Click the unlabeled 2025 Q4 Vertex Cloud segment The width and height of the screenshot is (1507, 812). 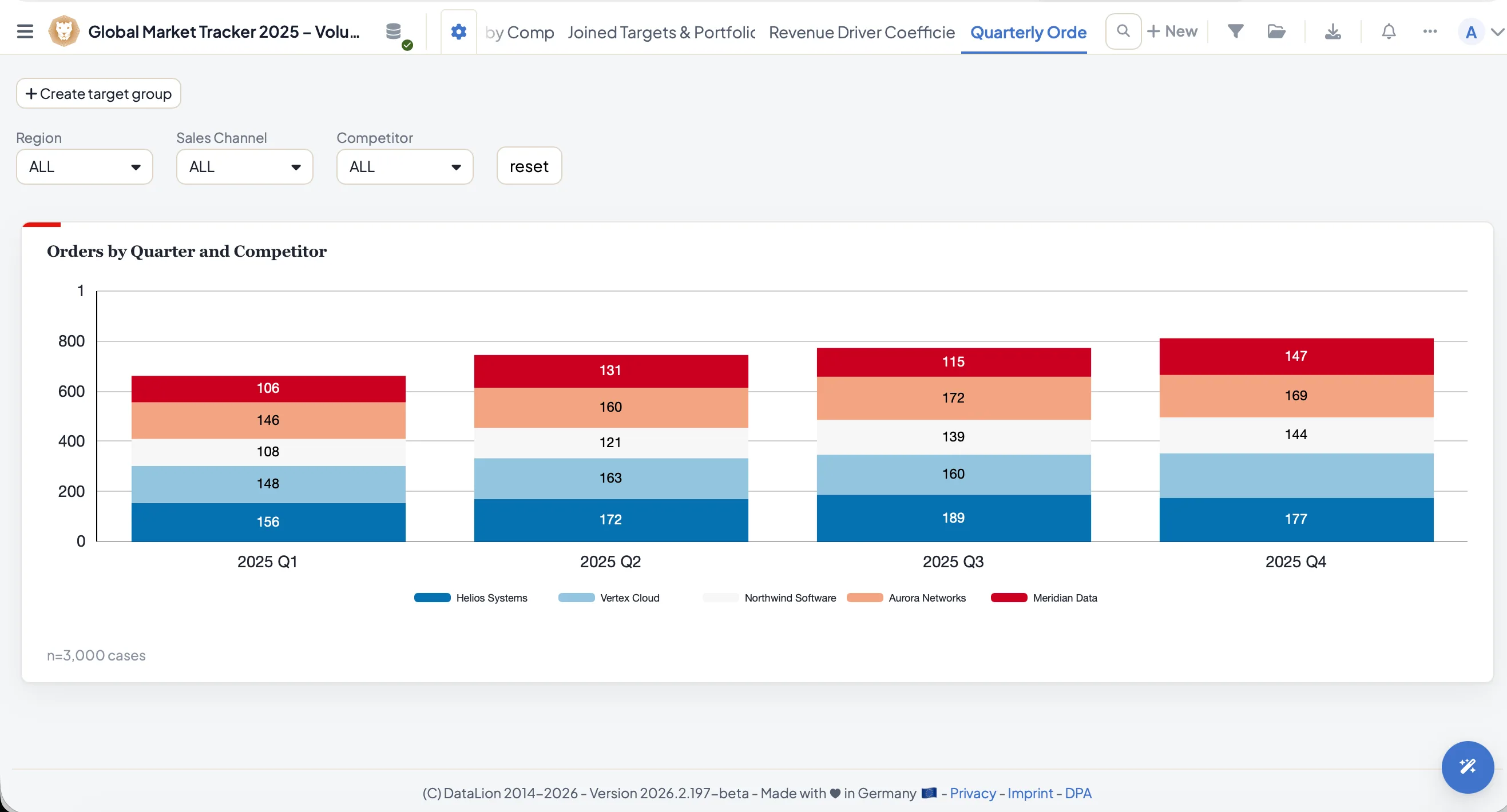coord(1296,476)
